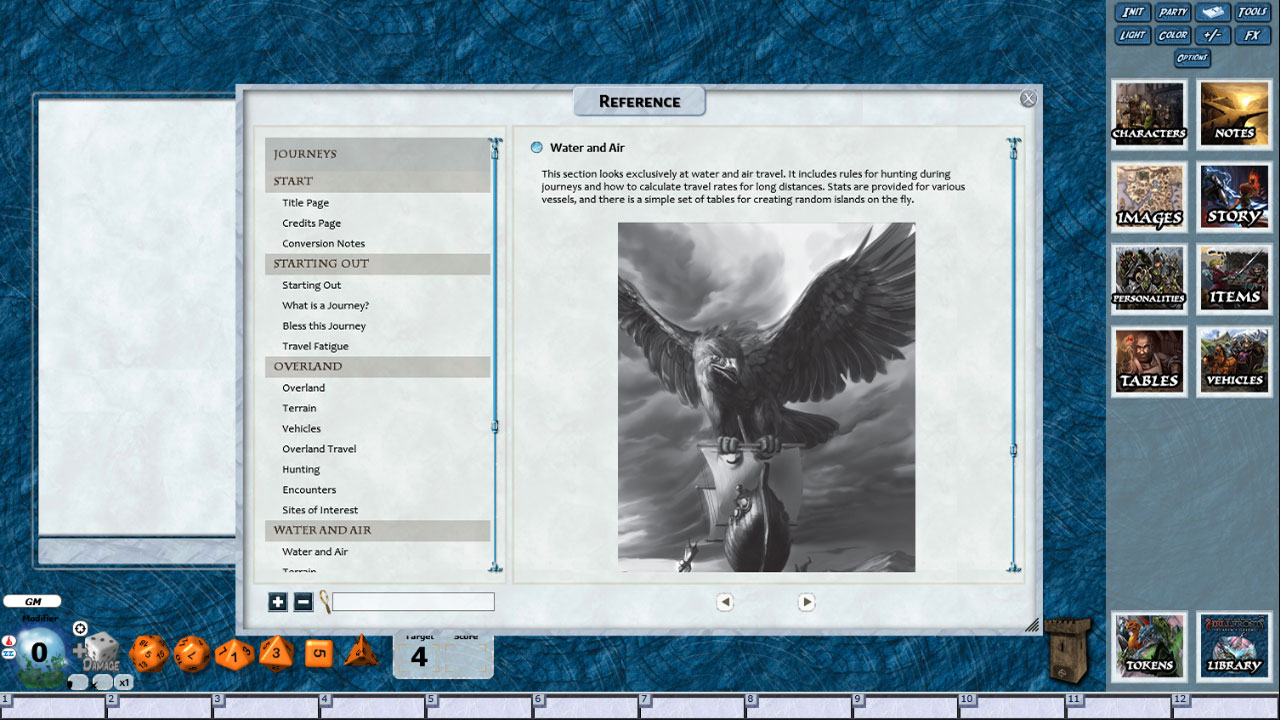1280x720 pixels.
Task: Click the orange d4 pyramid die
Action: click(361, 652)
